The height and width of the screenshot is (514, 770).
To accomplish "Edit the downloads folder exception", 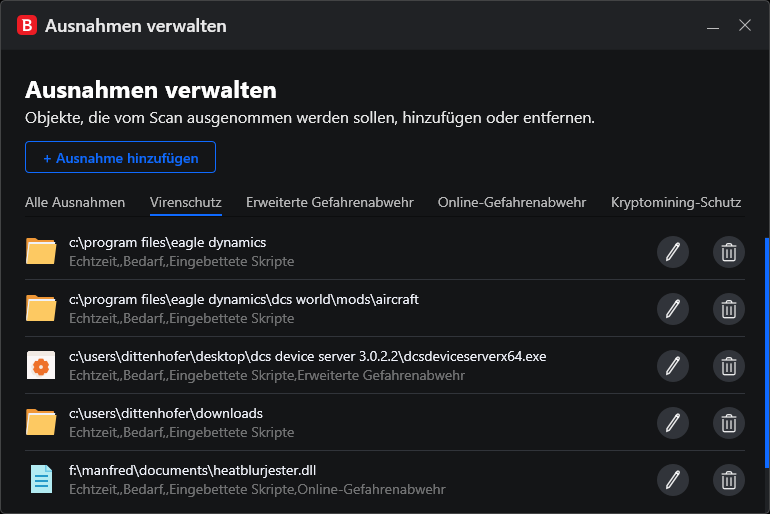I will click(x=673, y=423).
